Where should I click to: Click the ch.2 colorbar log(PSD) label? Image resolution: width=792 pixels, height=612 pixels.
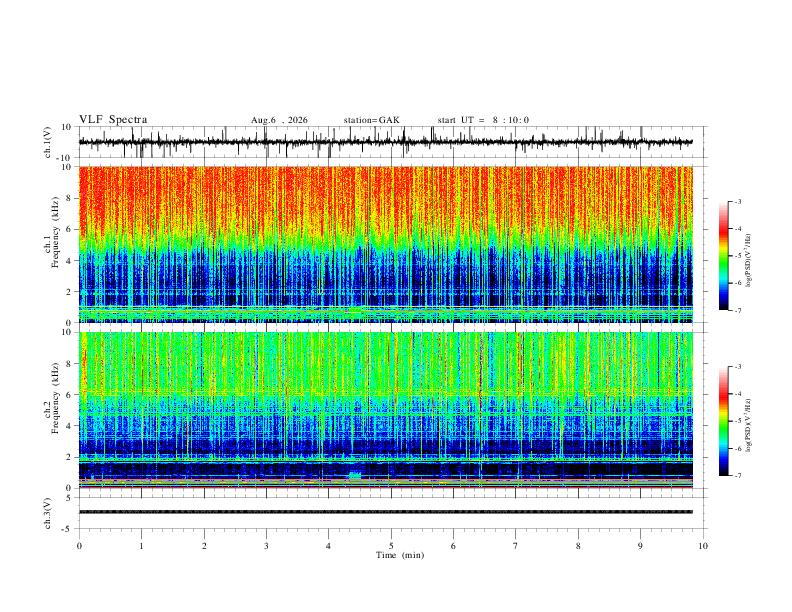pyautogui.click(x=749, y=425)
